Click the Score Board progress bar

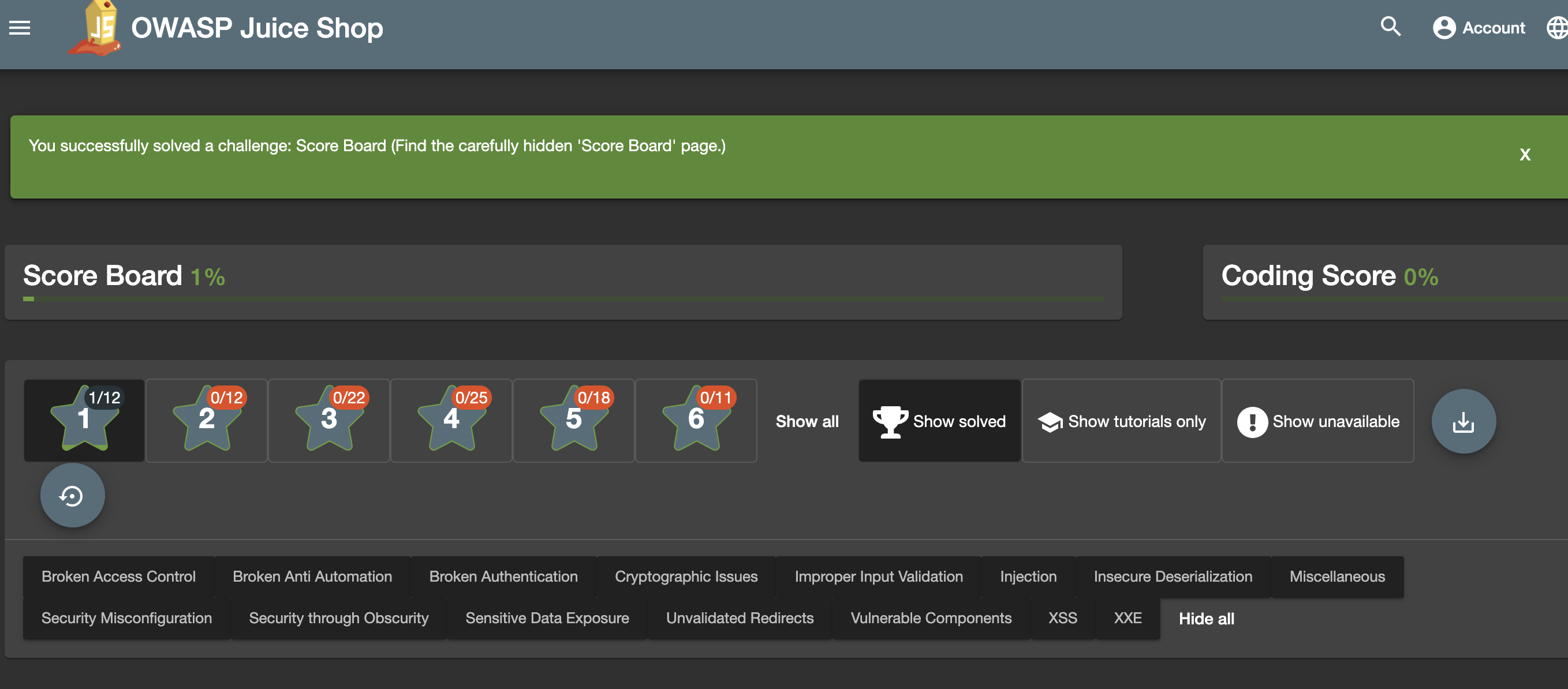[x=563, y=299]
